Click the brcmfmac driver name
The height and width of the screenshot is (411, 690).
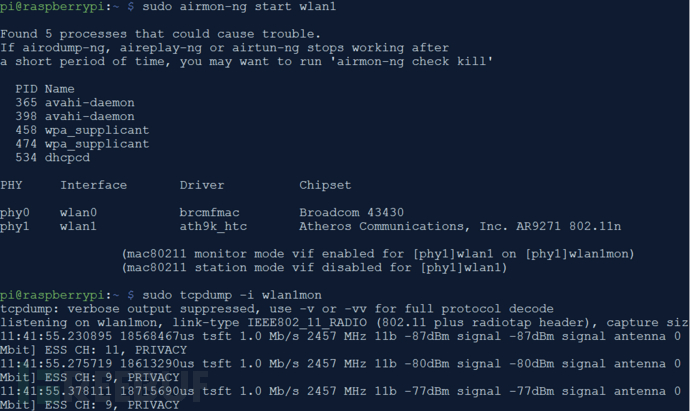coord(209,213)
